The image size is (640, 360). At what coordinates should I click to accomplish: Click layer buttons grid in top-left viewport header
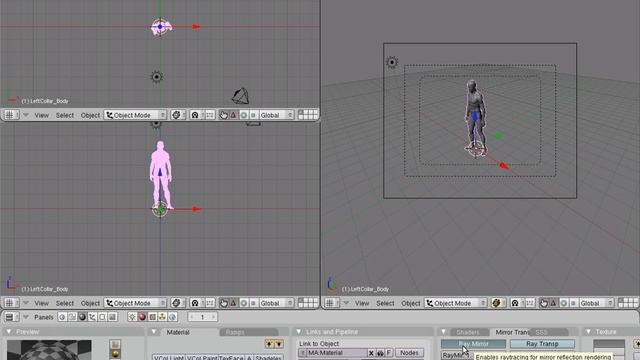click(308, 115)
